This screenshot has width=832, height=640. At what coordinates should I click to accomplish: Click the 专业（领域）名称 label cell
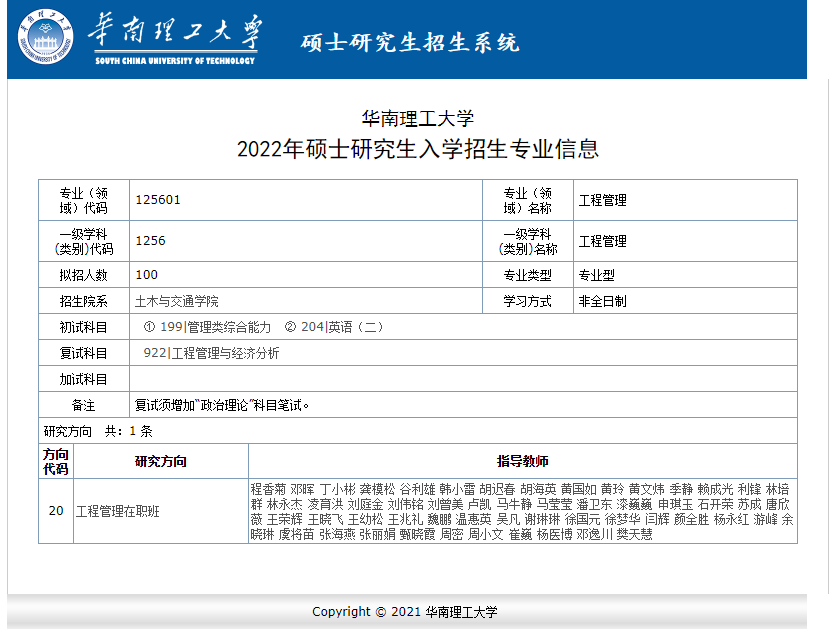coord(527,200)
